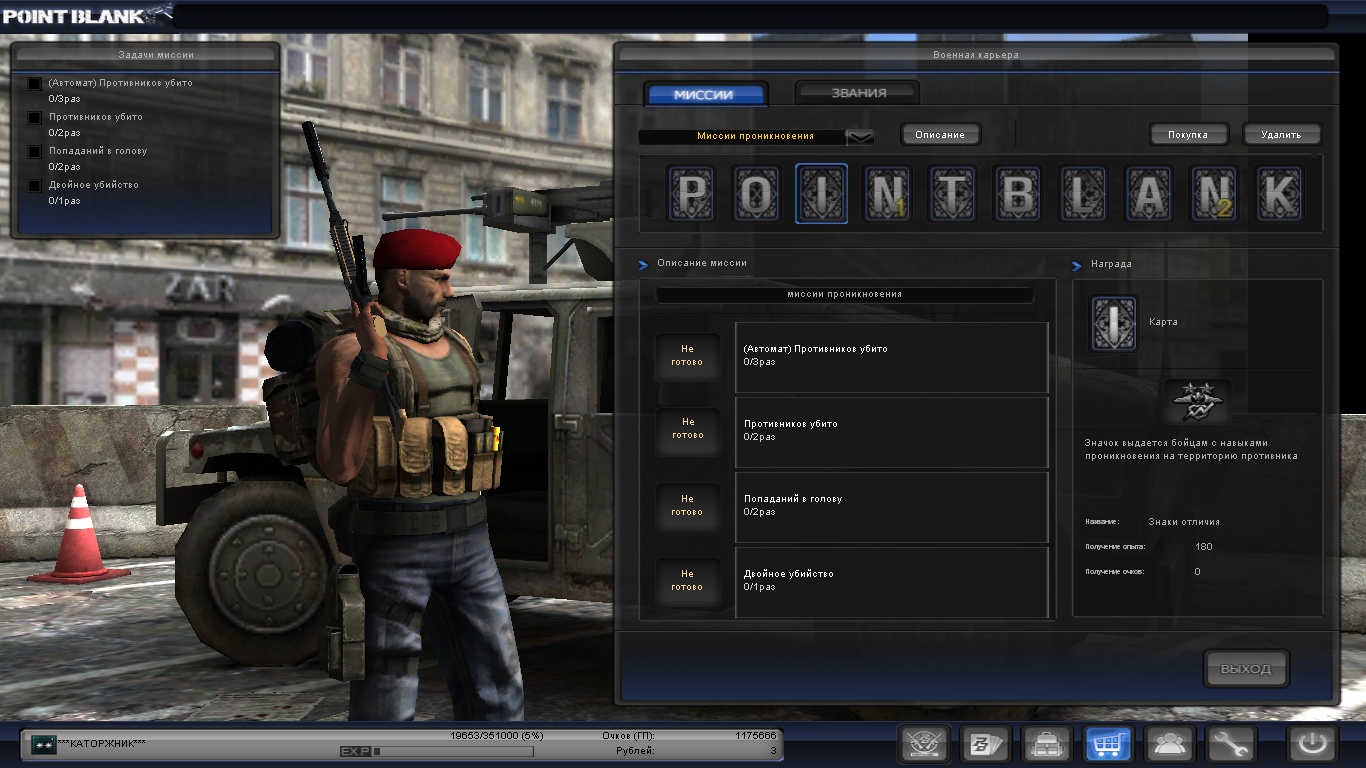Click the winged star badge in Награда
This screenshot has width=1366, height=768.
pyautogui.click(x=1197, y=402)
